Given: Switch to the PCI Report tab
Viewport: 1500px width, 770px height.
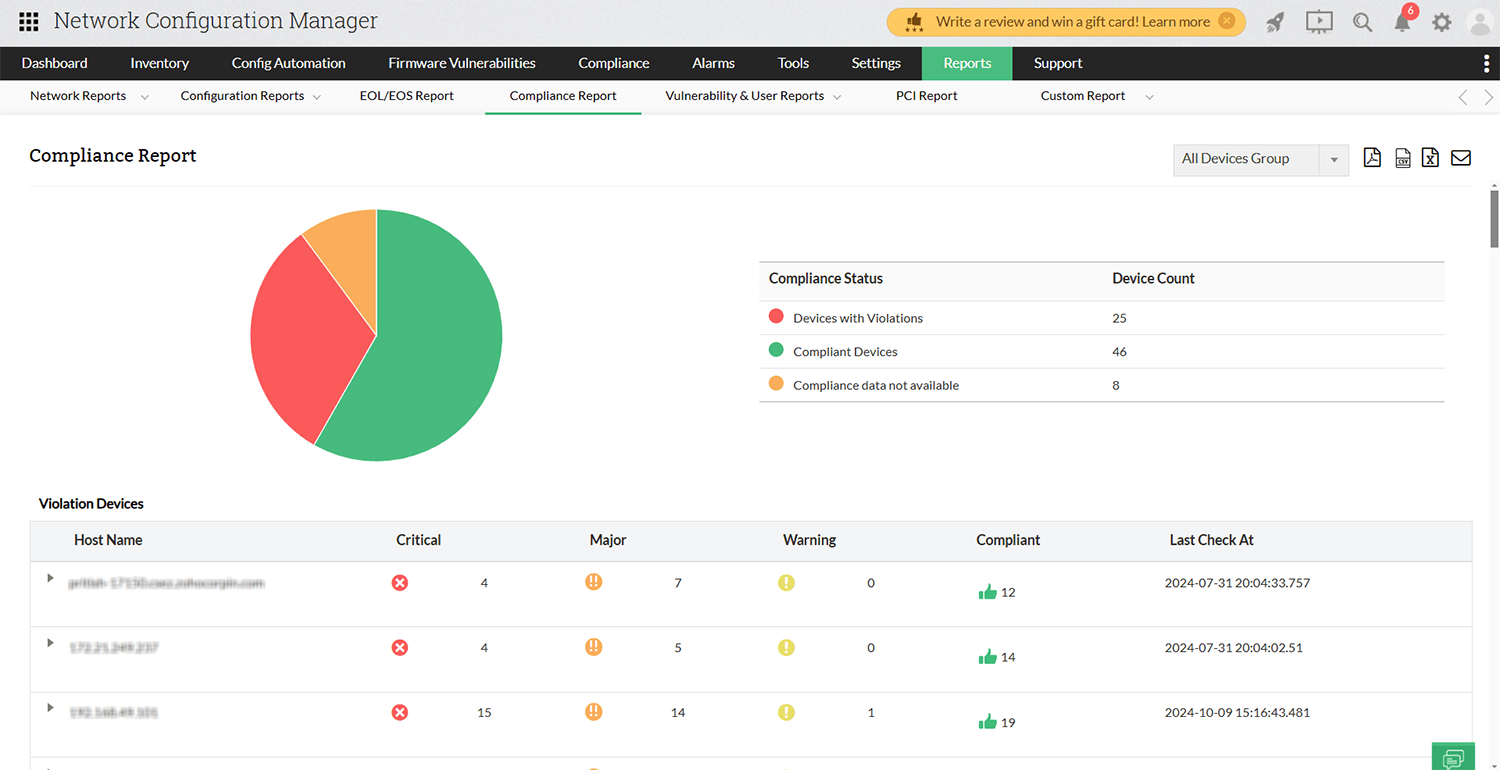Looking at the screenshot, I should pyautogui.click(x=926, y=96).
